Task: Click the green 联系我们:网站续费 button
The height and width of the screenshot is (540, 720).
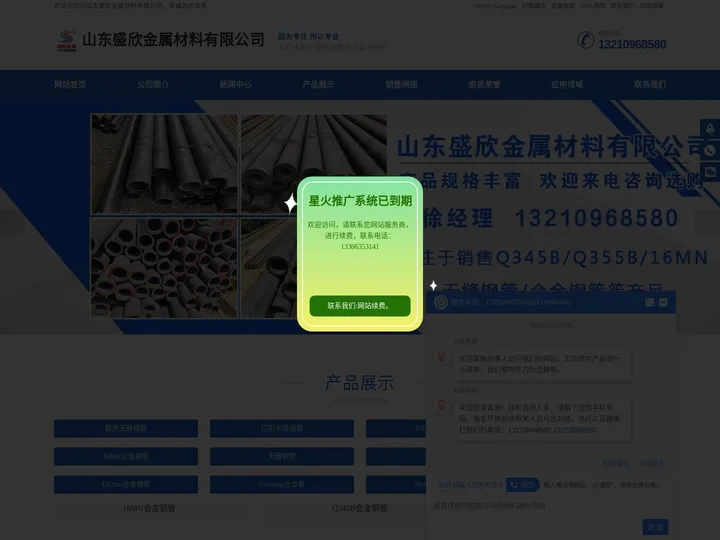Action: pos(360,305)
